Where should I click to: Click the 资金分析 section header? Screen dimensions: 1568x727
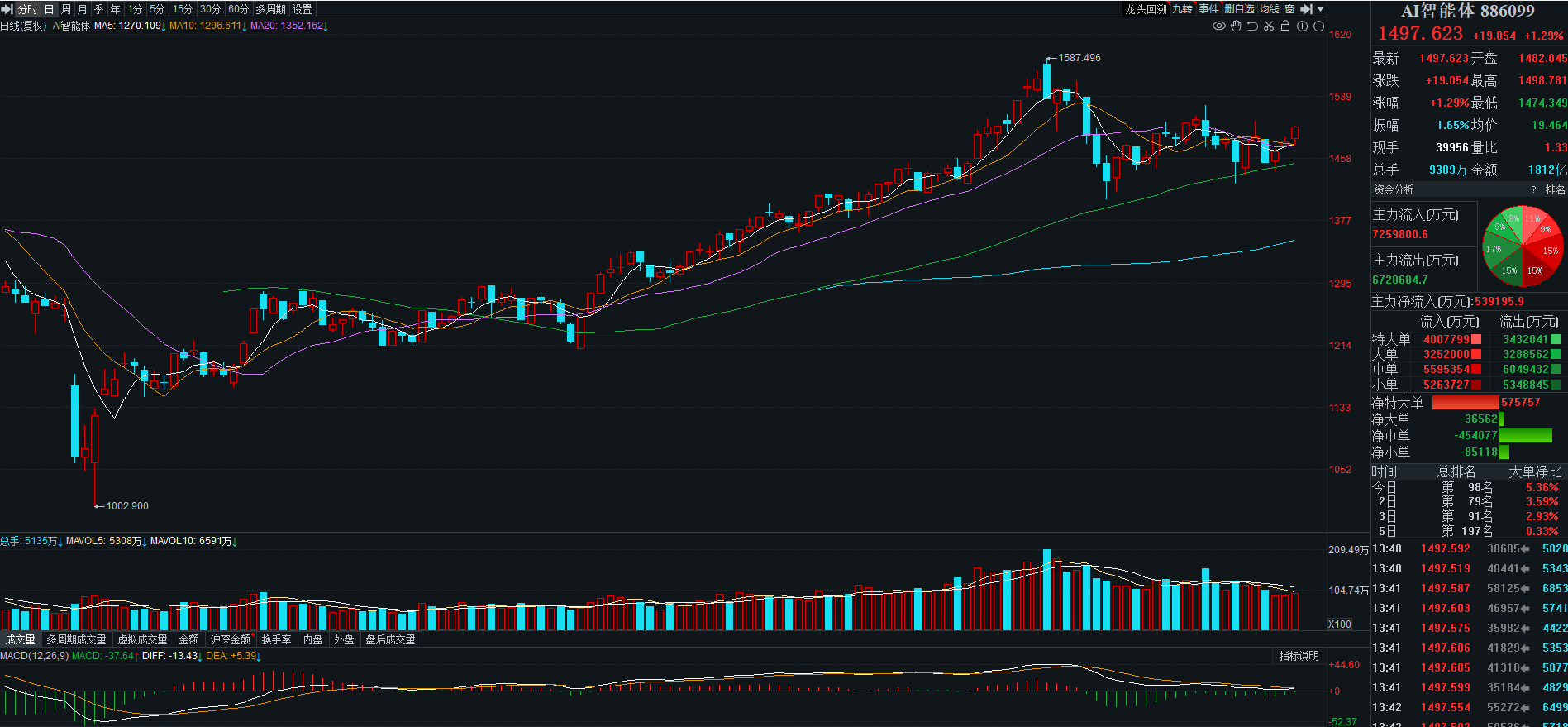pyautogui.click(x=1394, y=190)
